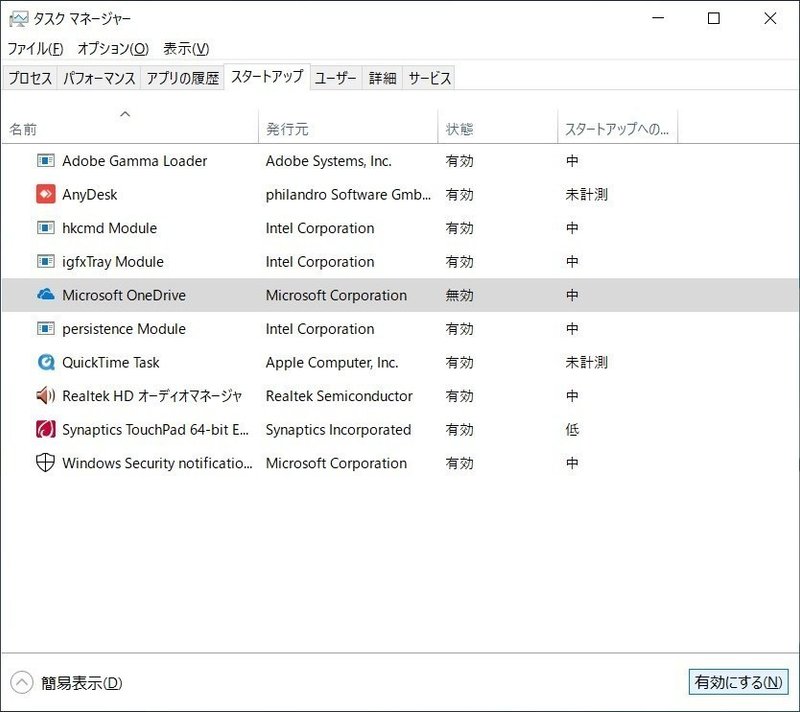Select the Adobe Gamma Loader name
The height and width of the screenshot is (712, 800).
point(135,161)
